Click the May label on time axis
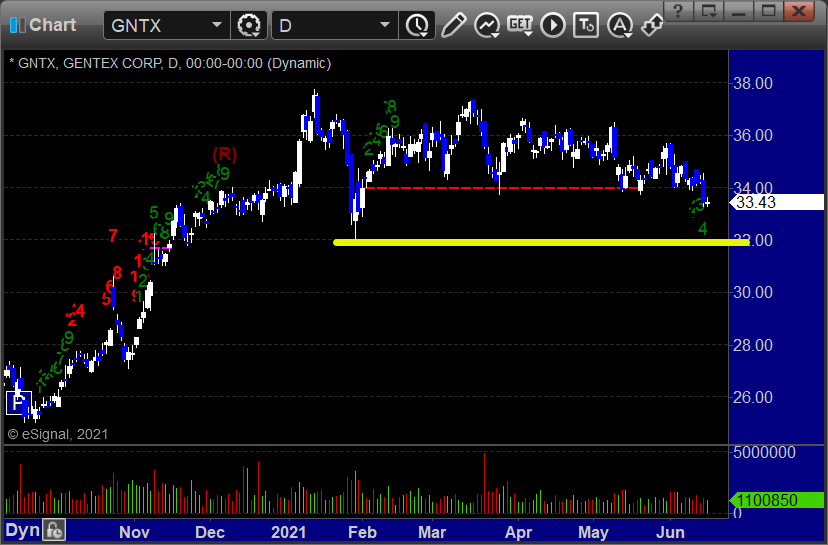The image size is (828, 545). [x=594, y=532]
